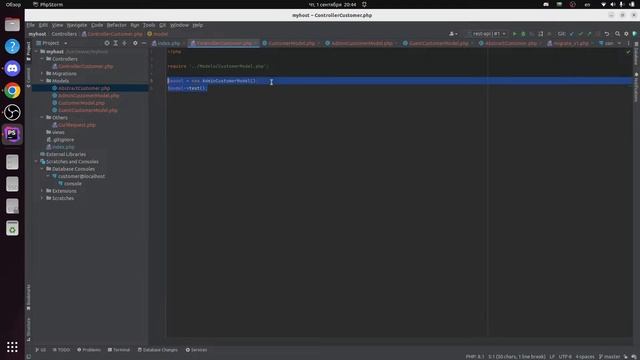Open the Services tool window
Screen dimensions: 640x360
(x=196, y=350)
